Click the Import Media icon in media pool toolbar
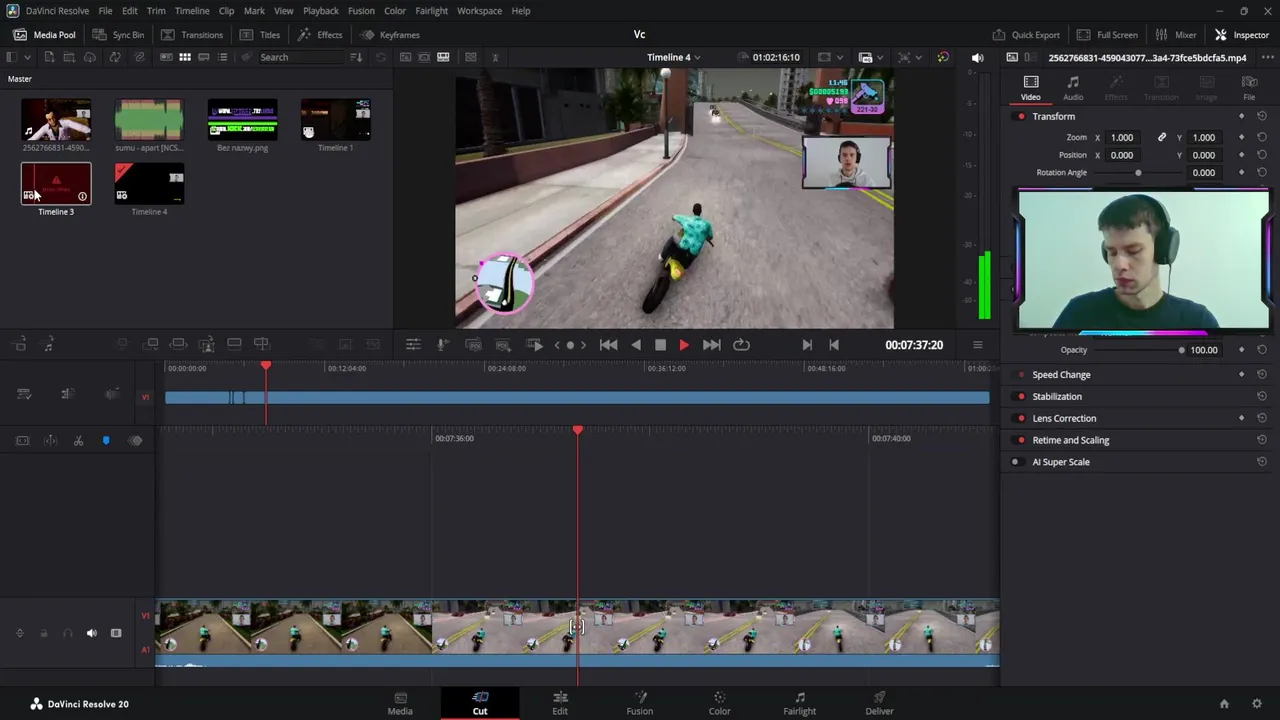 coord(49,57)
